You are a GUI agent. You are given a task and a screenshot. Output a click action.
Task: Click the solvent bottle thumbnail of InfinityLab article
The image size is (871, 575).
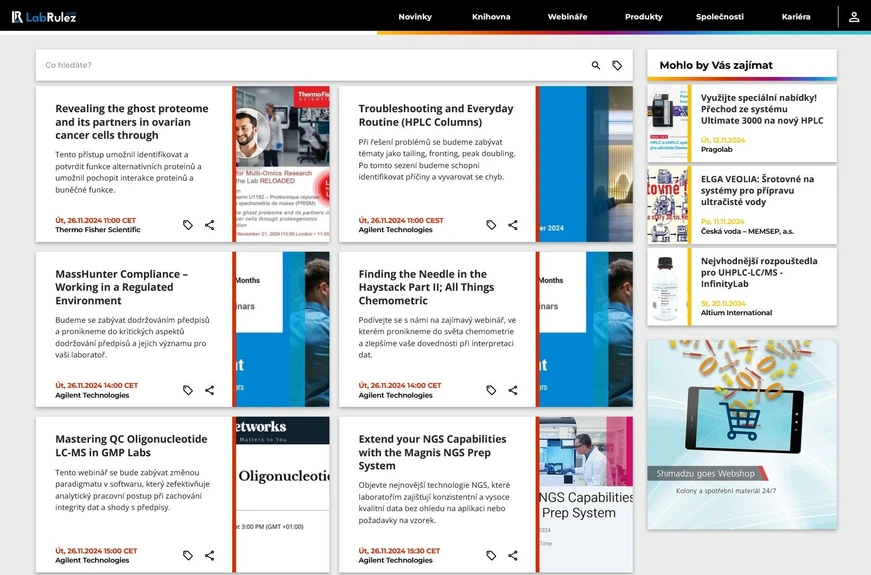(667, 287)
